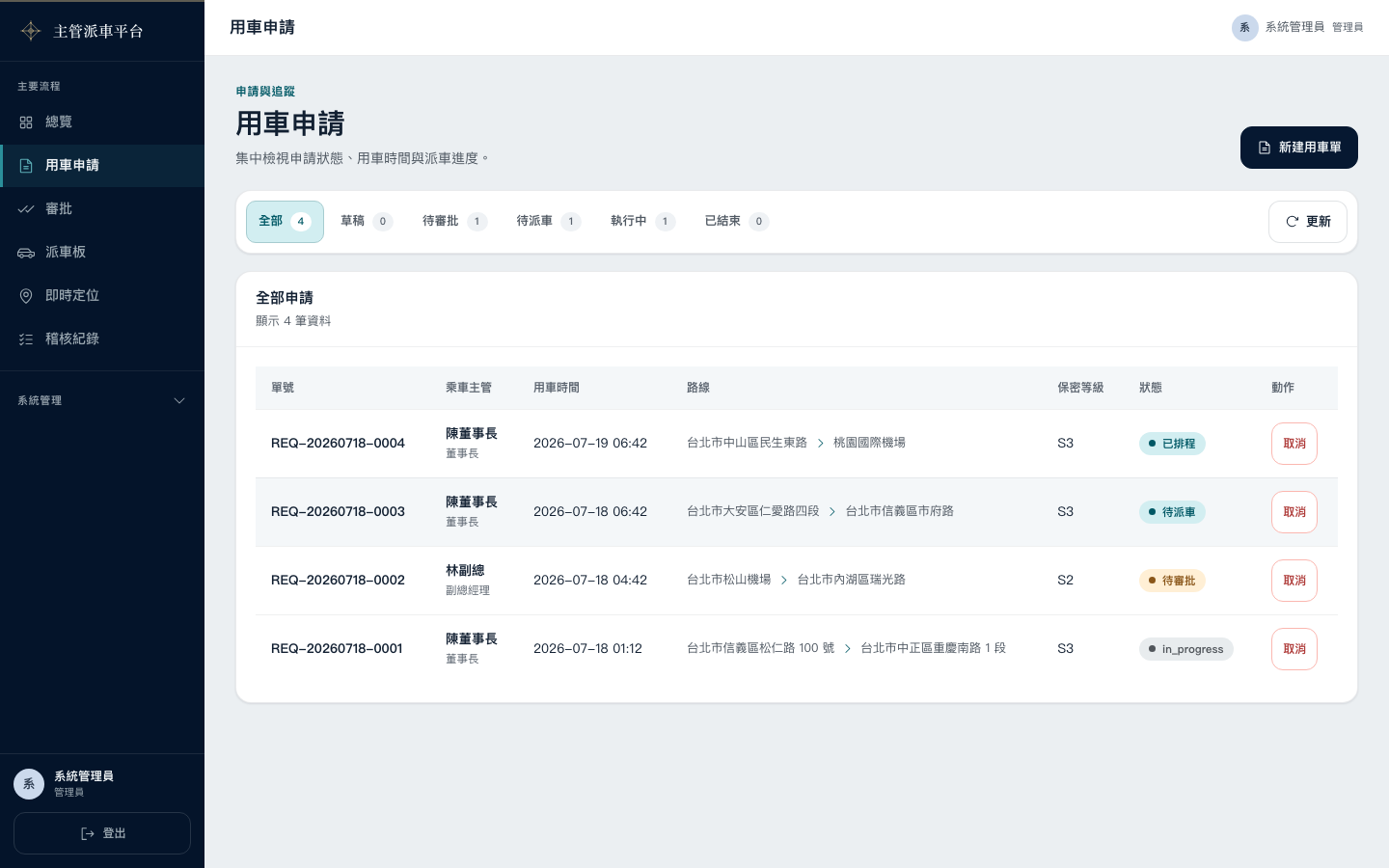The height and width of the screenshot is (868, 1389).
Task: Click the 用車申請 document icon in sidebar
Action: (x=26, y=166)
